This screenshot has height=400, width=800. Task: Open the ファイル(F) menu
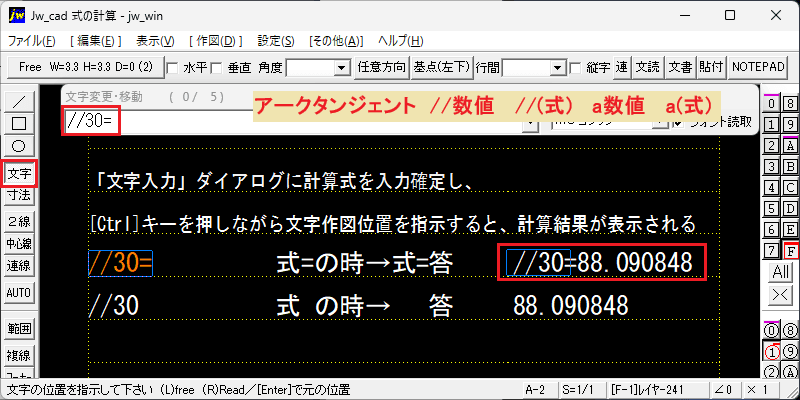pyautogui.click(x=32, y=41)
